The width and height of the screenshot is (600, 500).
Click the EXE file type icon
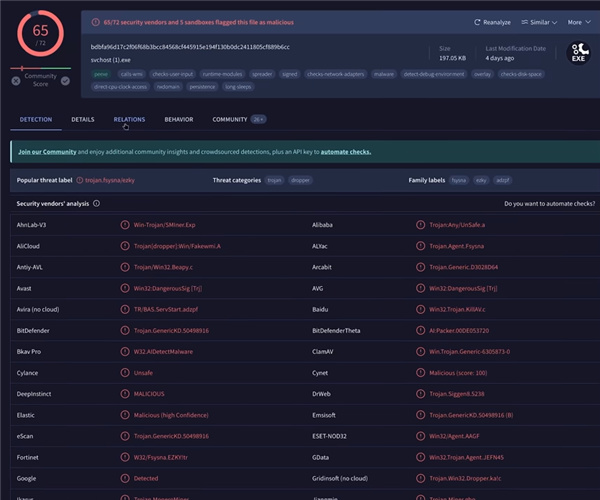(x=578, y=53)
